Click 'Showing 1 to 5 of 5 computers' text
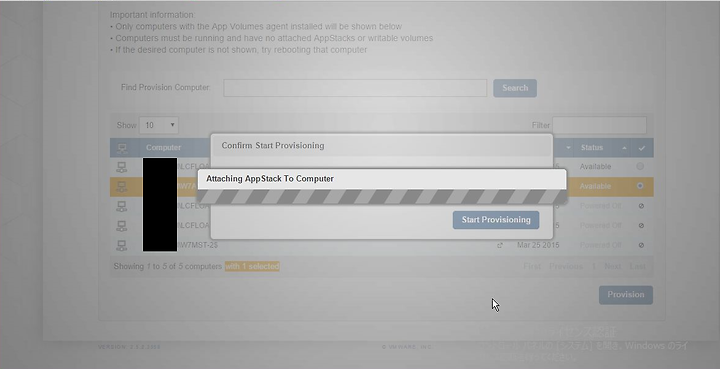The height and width of the screenshot is (369, 720). [168, 266]
